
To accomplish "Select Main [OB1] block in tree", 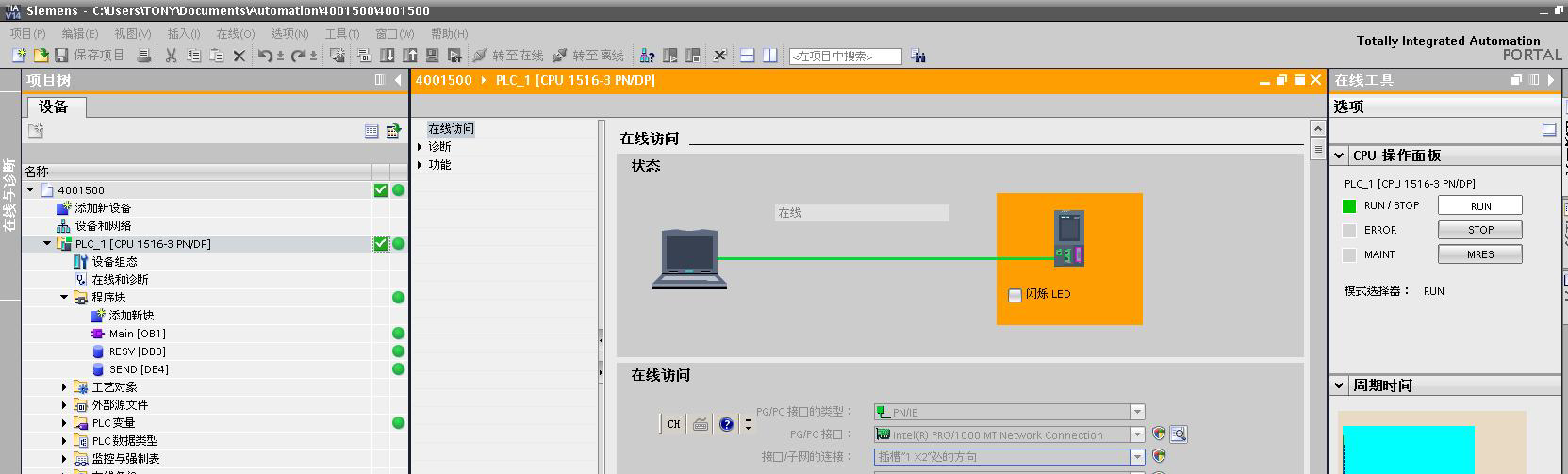I will pyautogui.click(x=137, y=334).
